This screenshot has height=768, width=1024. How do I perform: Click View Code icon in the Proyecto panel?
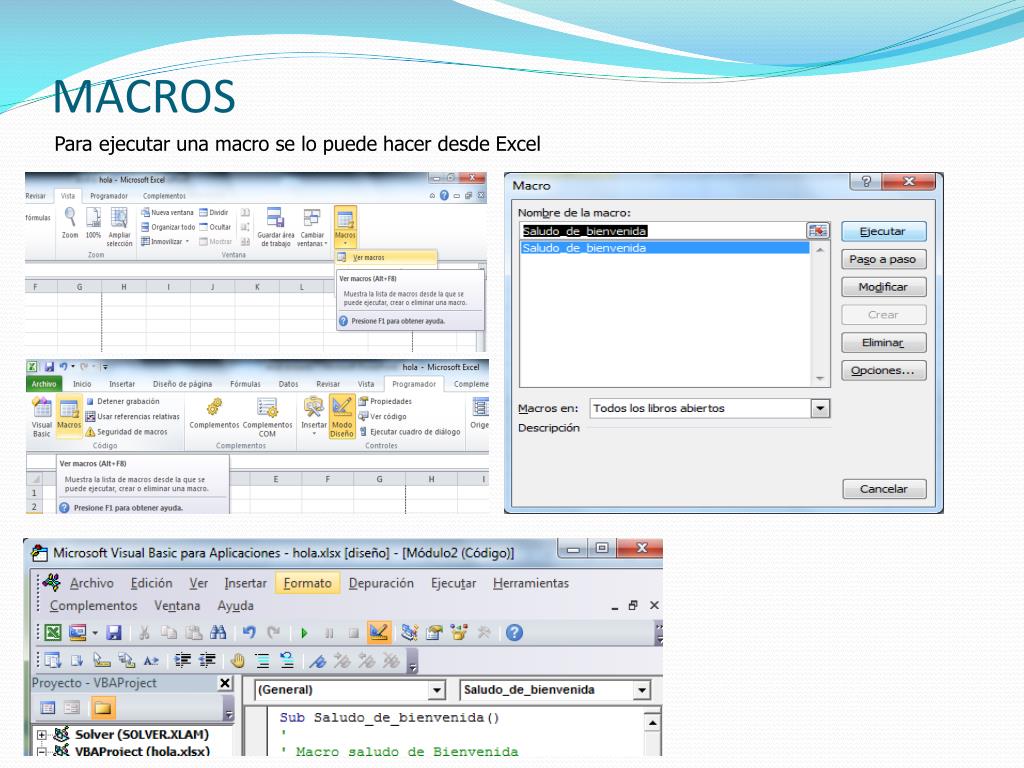(x=48, y=707)
